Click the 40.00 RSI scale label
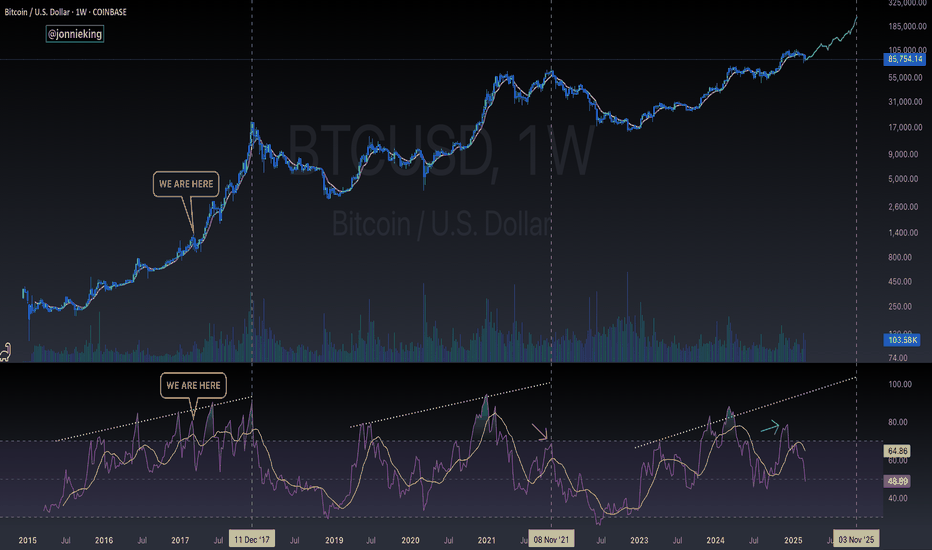 pos(898,498)
